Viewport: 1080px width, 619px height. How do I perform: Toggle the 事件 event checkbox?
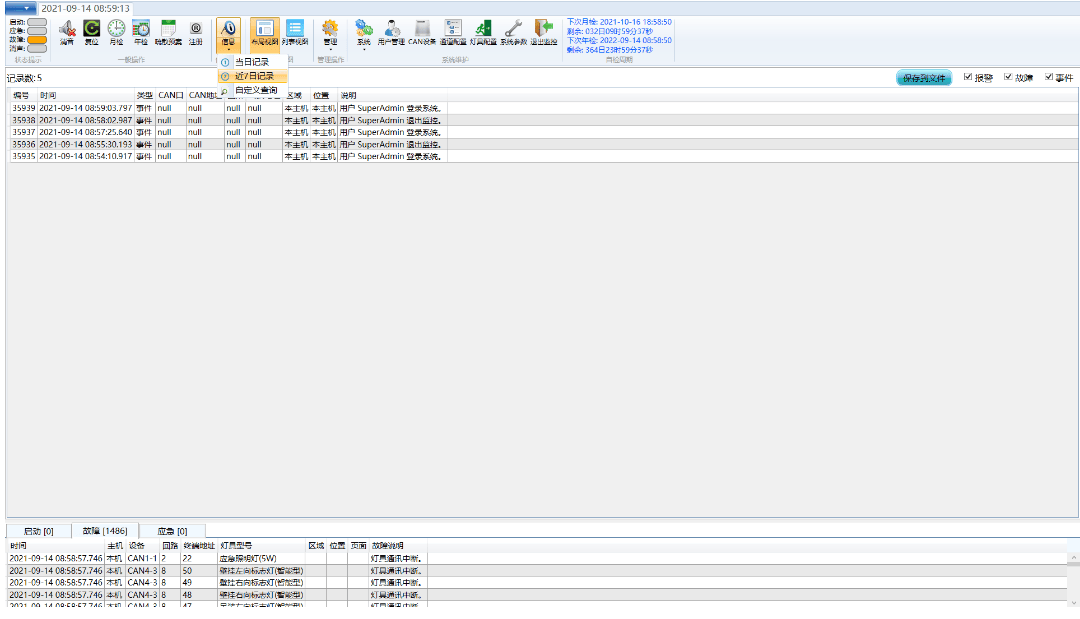(1049, 77)
